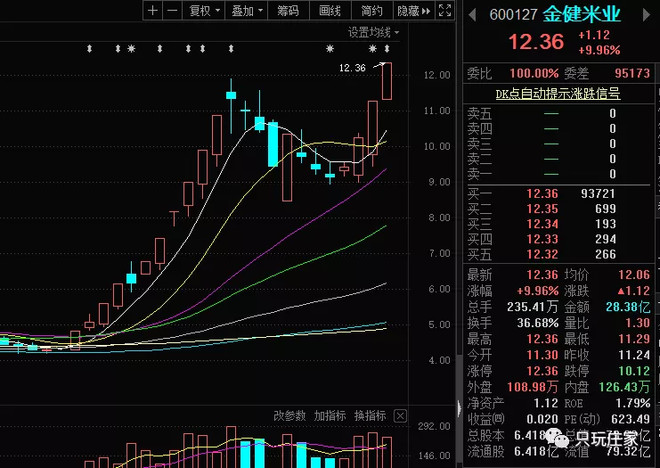Click 买五 price 12.32
The height and width of the screenshot is (468, 660).
pyautogui.click(x=542, y=254)
